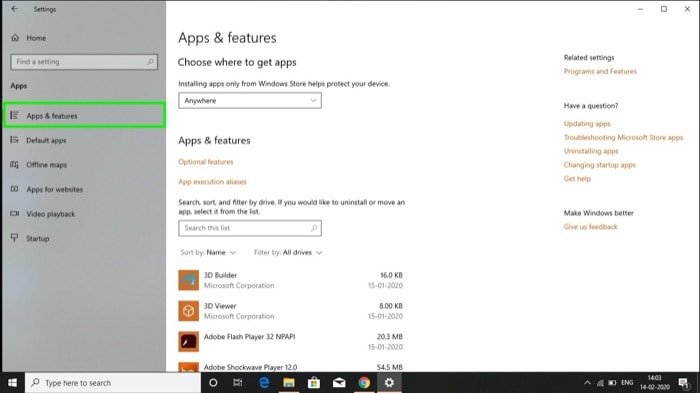Select Adobe Shockwave Player 12.0 entry

pyautogui.click(x=291, y=367)
